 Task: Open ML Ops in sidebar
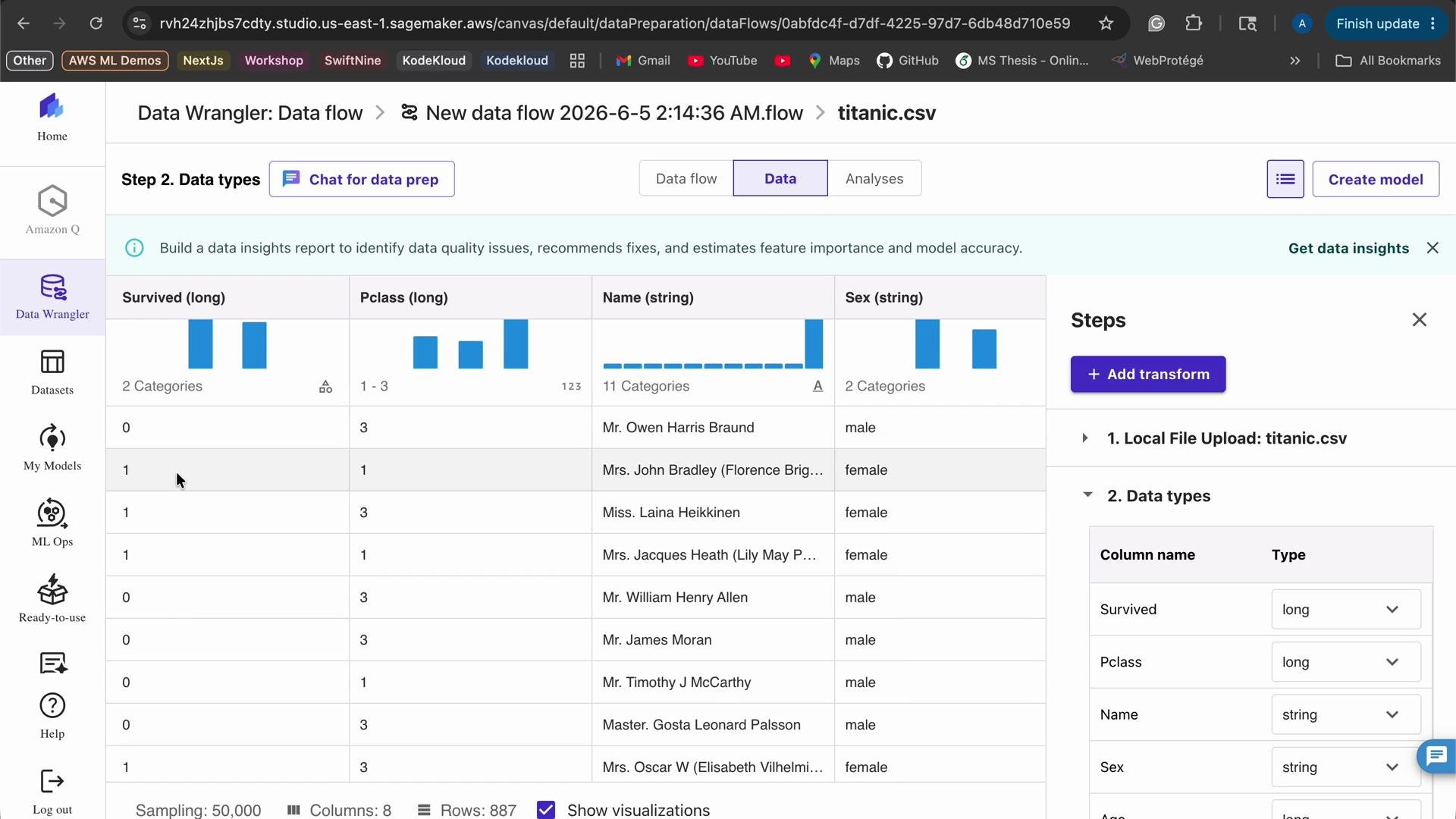(52, 523)
